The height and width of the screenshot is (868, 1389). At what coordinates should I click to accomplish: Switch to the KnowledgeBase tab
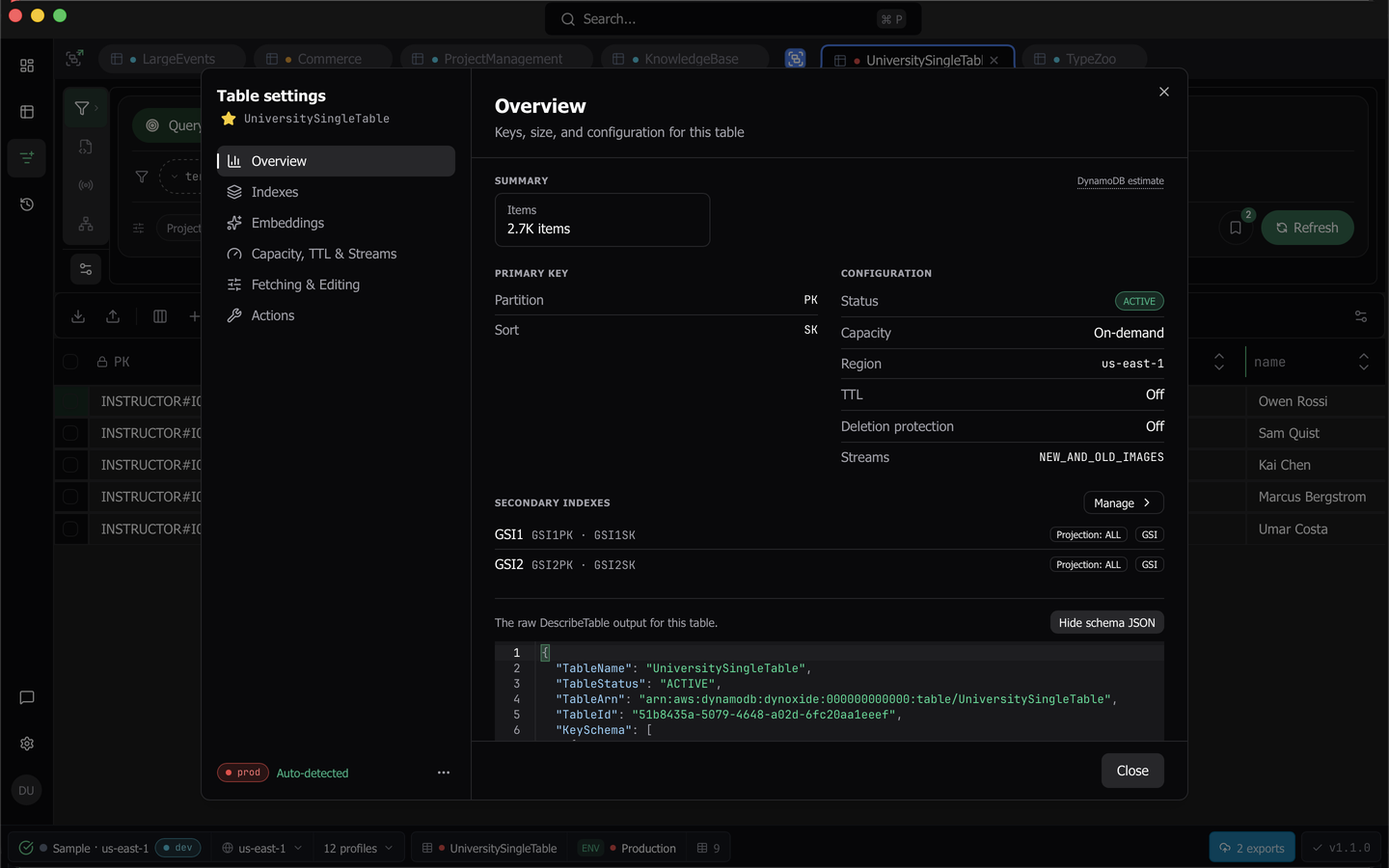coord(684,59)
